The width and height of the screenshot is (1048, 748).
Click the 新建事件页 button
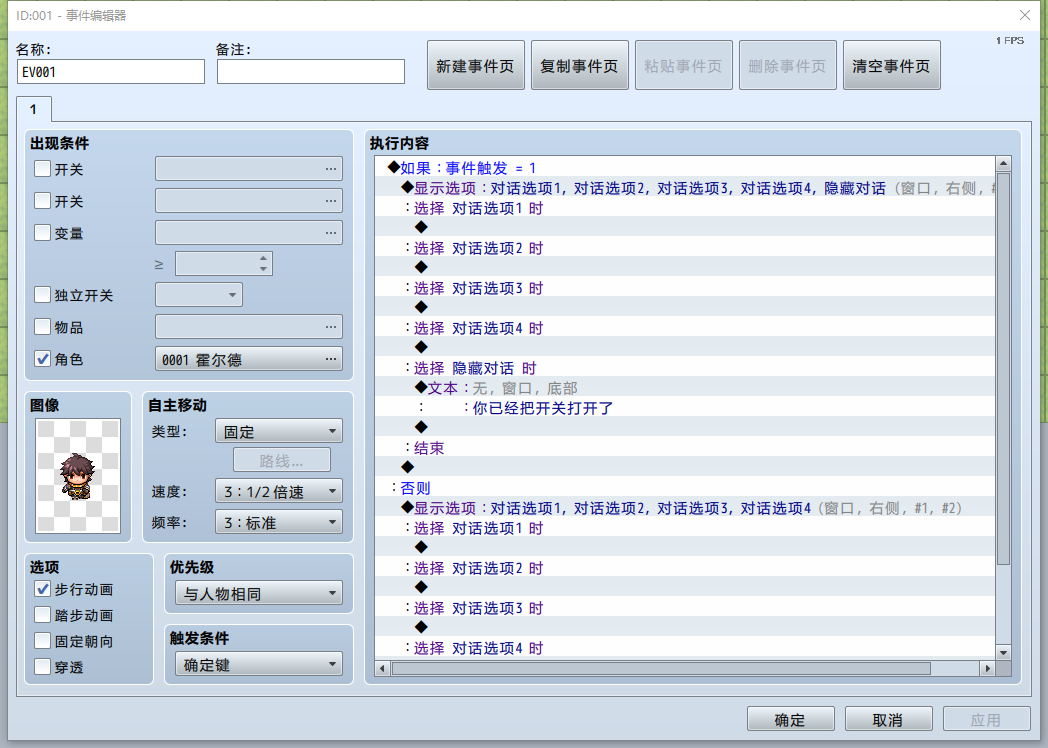click(476, 66)
